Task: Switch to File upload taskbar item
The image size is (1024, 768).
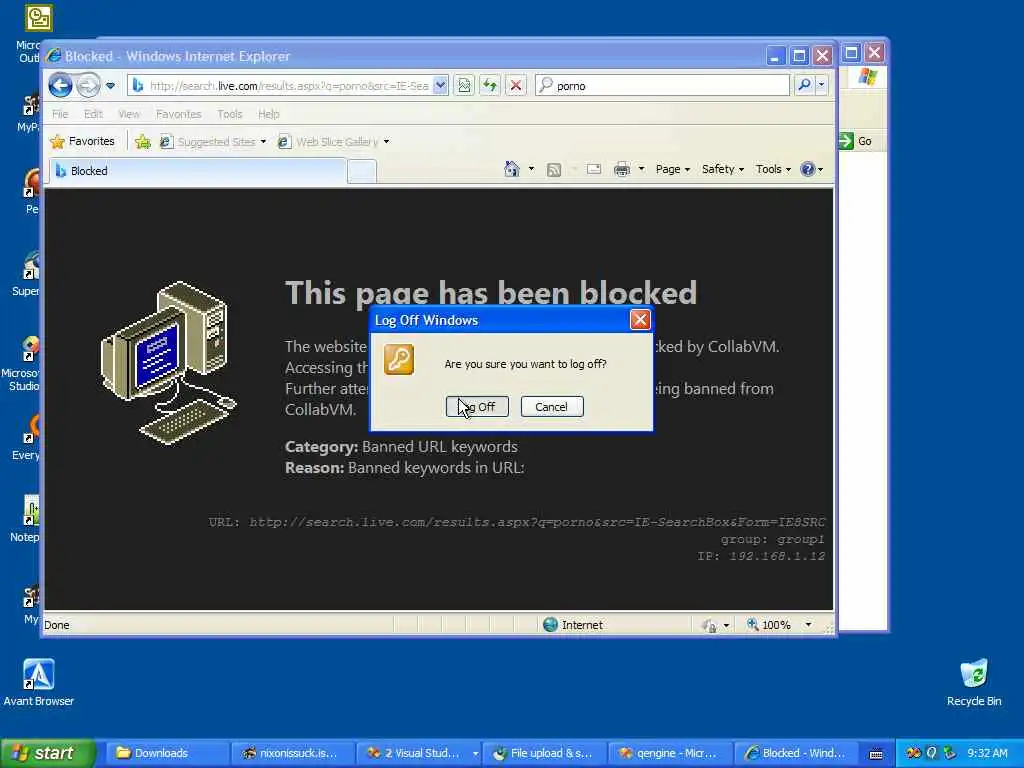Action: pos(545,753)
